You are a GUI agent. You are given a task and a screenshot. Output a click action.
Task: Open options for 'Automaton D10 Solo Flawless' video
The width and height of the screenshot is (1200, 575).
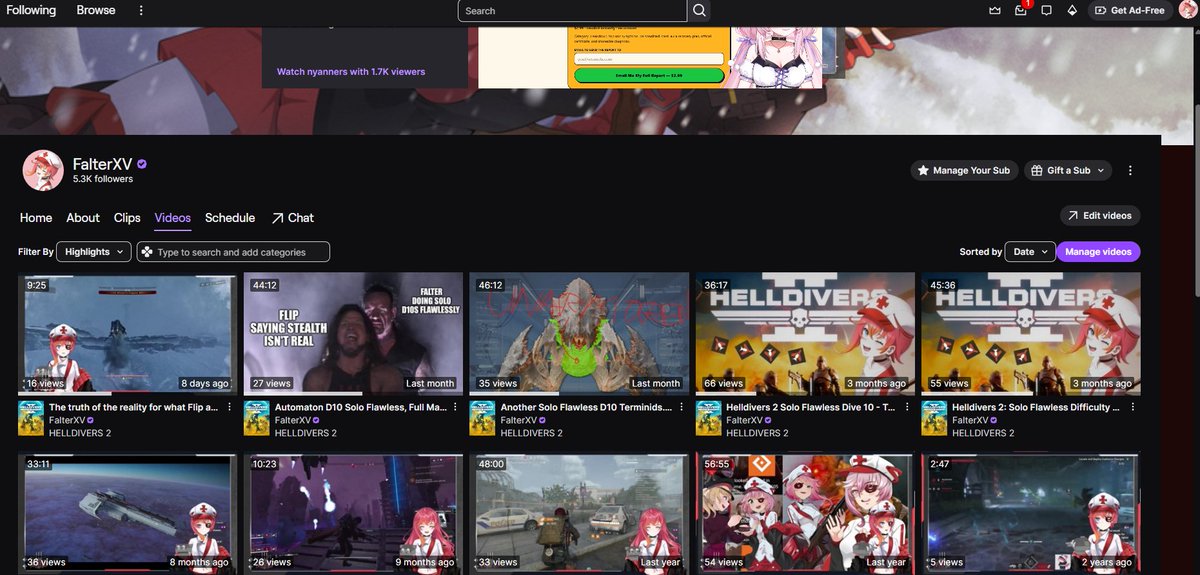point(456,407)
